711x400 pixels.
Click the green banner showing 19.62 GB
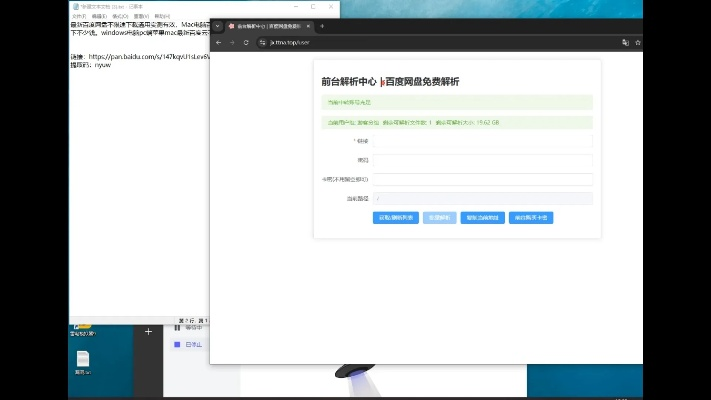457,122
